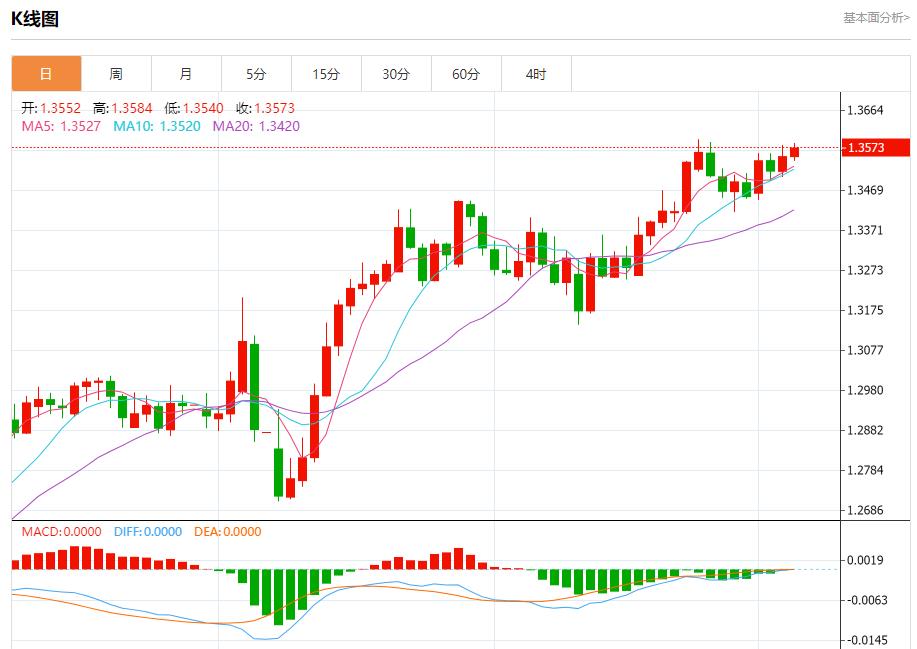Click the MA20 indicator label

[x=255, y=126]
